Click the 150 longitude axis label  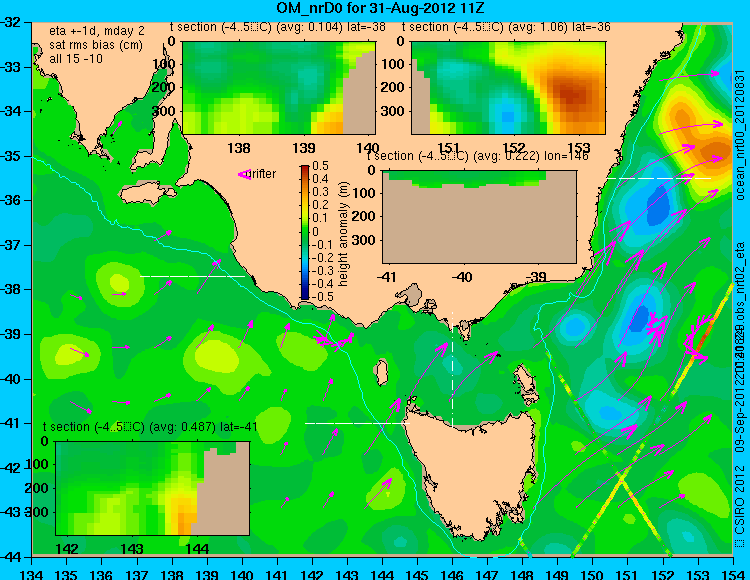click(x=593, y=574)
